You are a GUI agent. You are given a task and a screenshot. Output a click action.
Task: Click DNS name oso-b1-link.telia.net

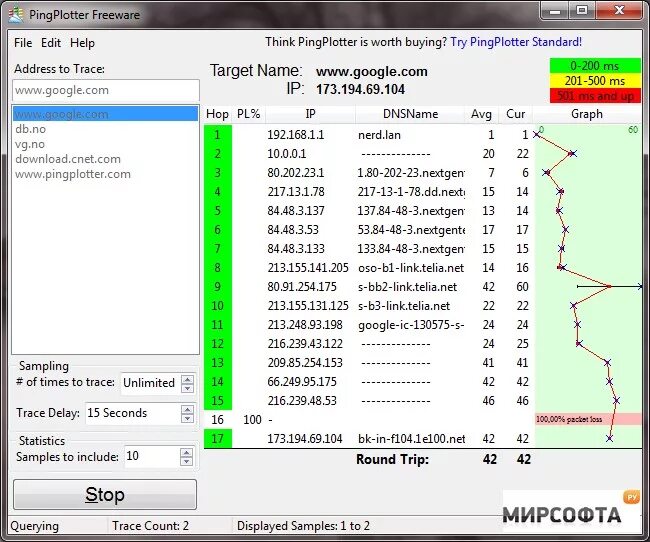tap(411, 268)
